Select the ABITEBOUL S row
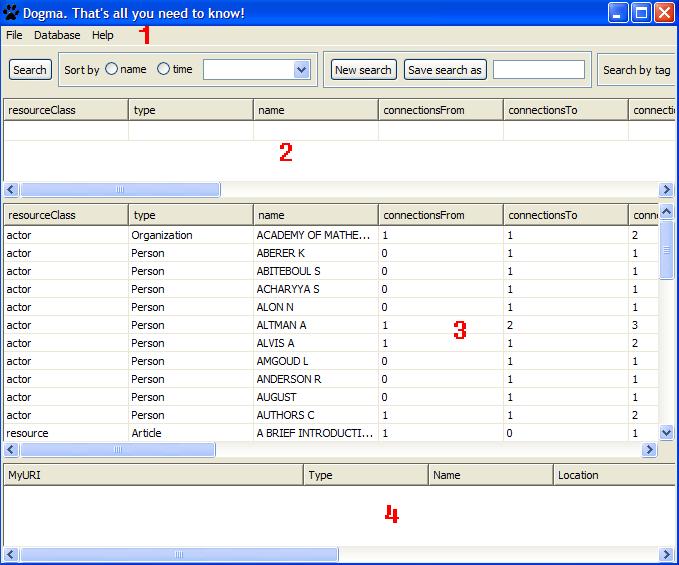 [331, 271]
